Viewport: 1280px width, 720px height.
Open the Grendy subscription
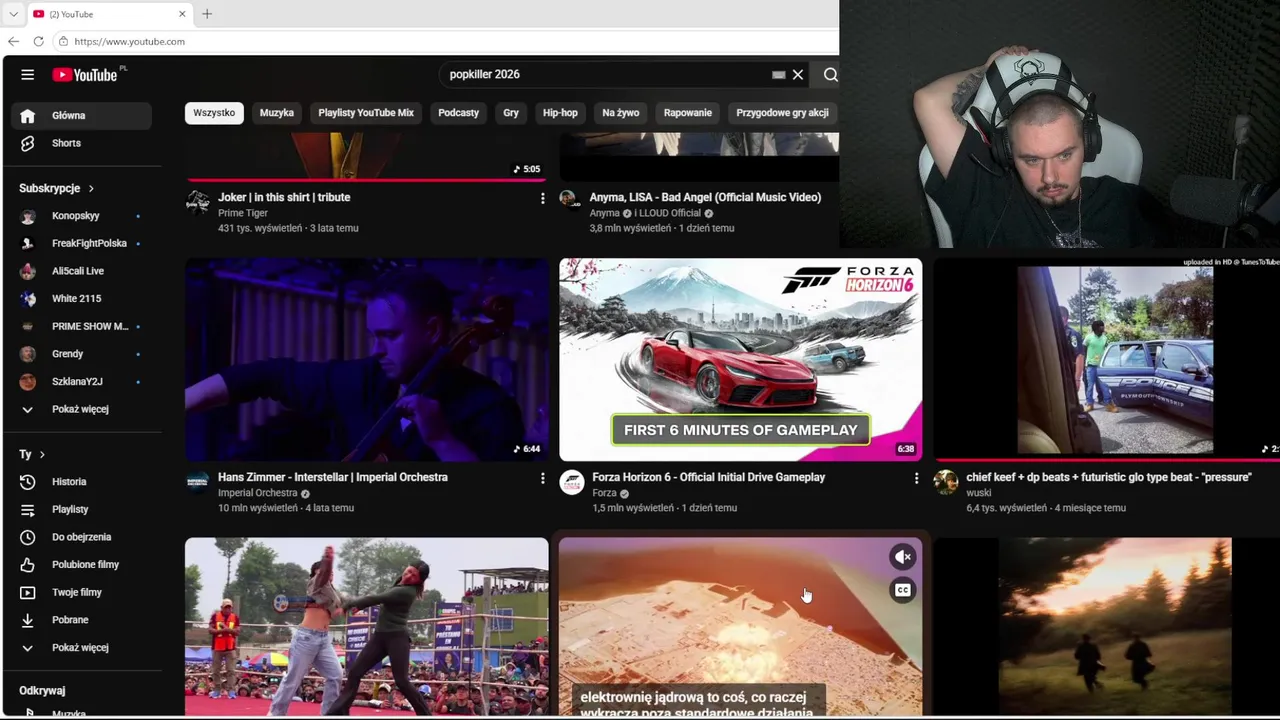pos(82,354)
